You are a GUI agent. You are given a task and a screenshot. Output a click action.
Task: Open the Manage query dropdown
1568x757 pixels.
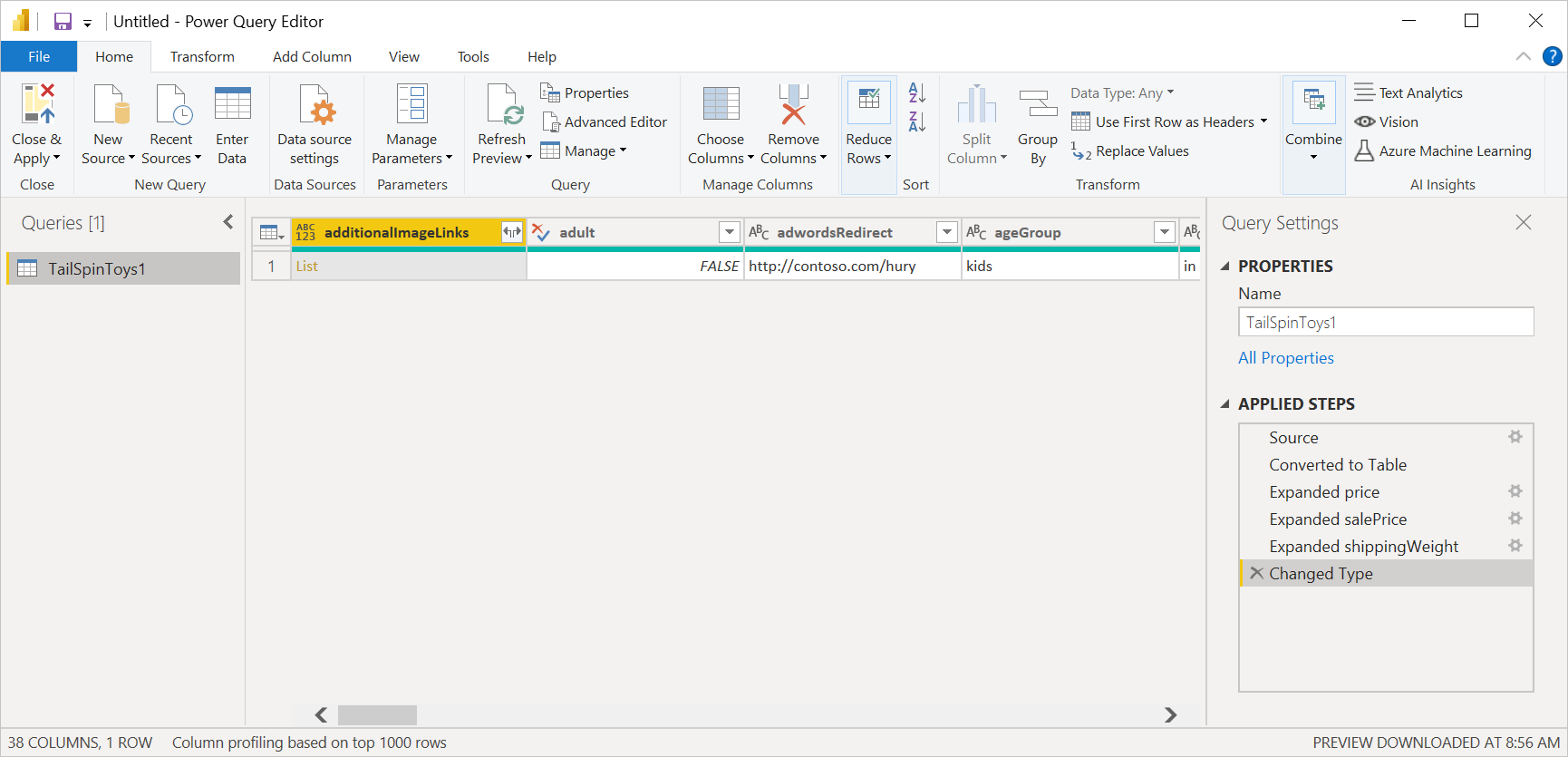(x=584, y=150)
